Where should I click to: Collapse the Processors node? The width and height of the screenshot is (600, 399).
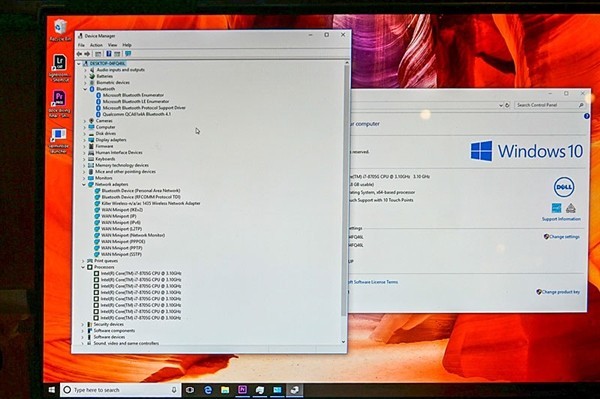click(x=83, y=267)
